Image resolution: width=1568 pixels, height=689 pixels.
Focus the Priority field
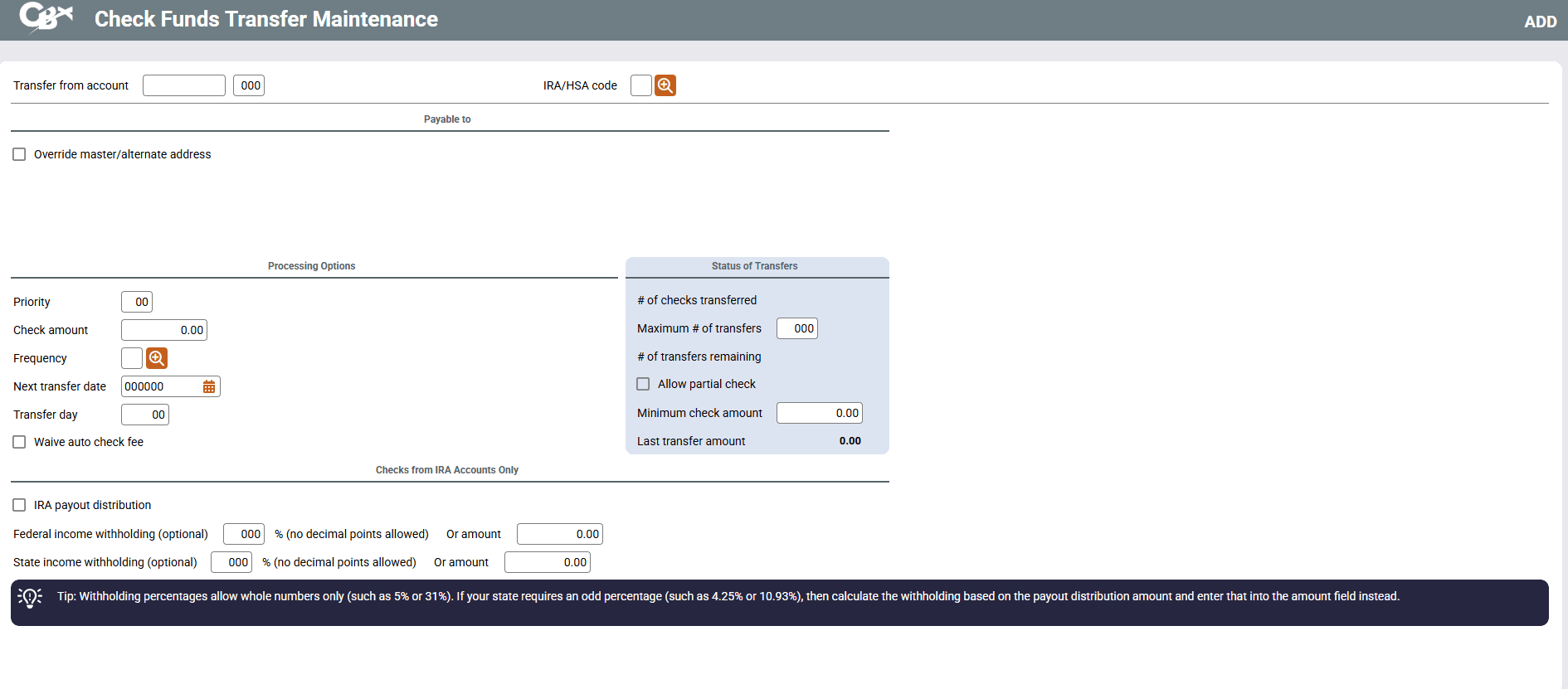pos(137,302)
